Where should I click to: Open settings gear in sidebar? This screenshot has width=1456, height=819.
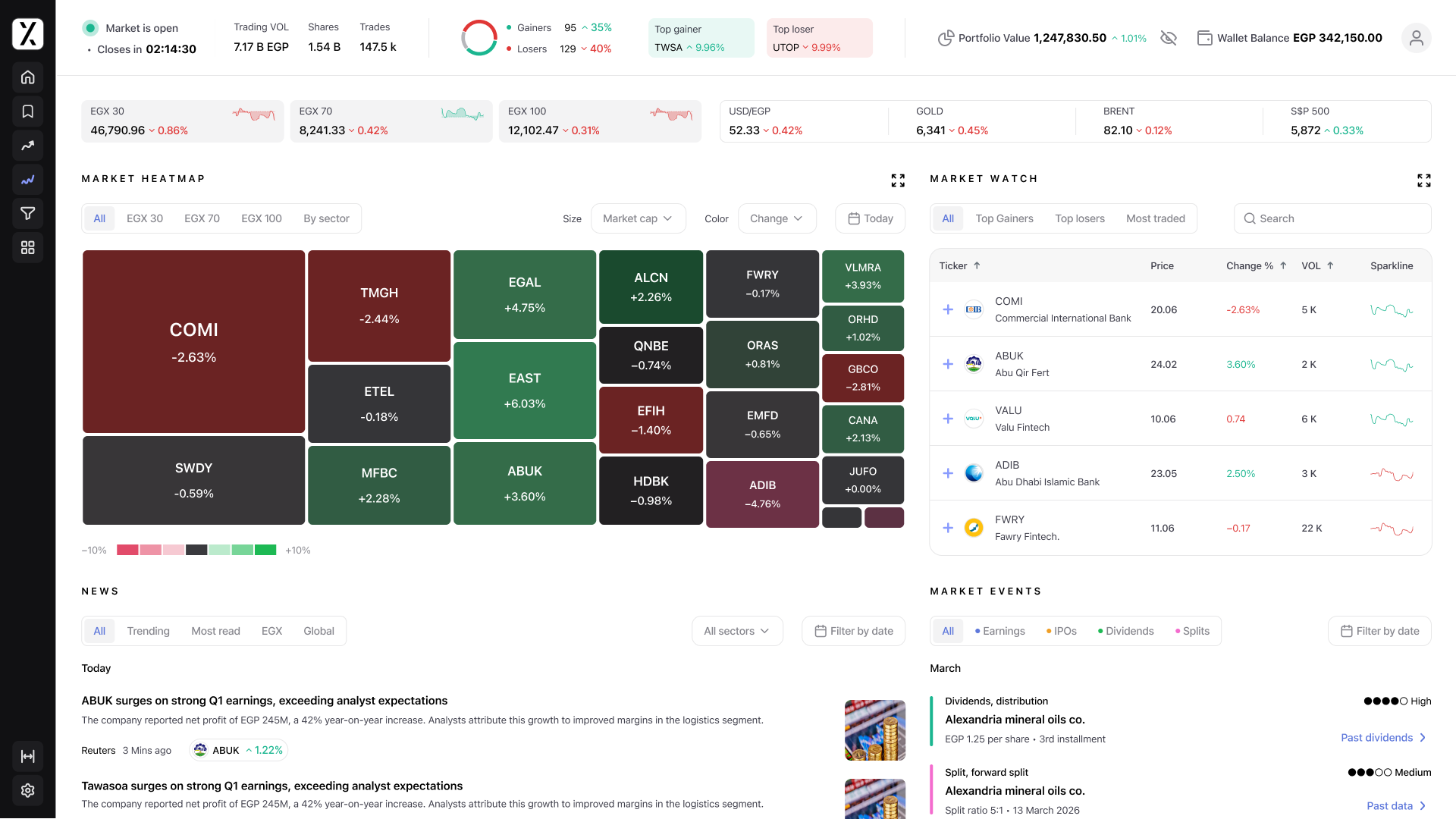point(28,790)
